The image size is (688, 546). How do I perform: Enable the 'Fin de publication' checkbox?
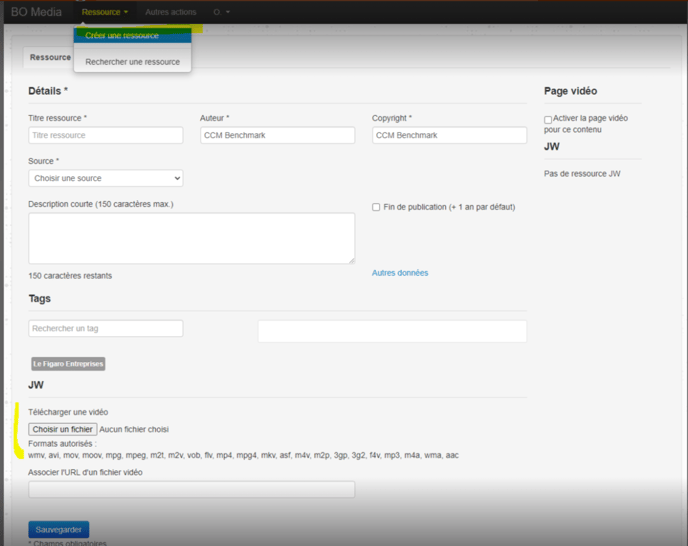pyautogui.click(x=376, y=207)
